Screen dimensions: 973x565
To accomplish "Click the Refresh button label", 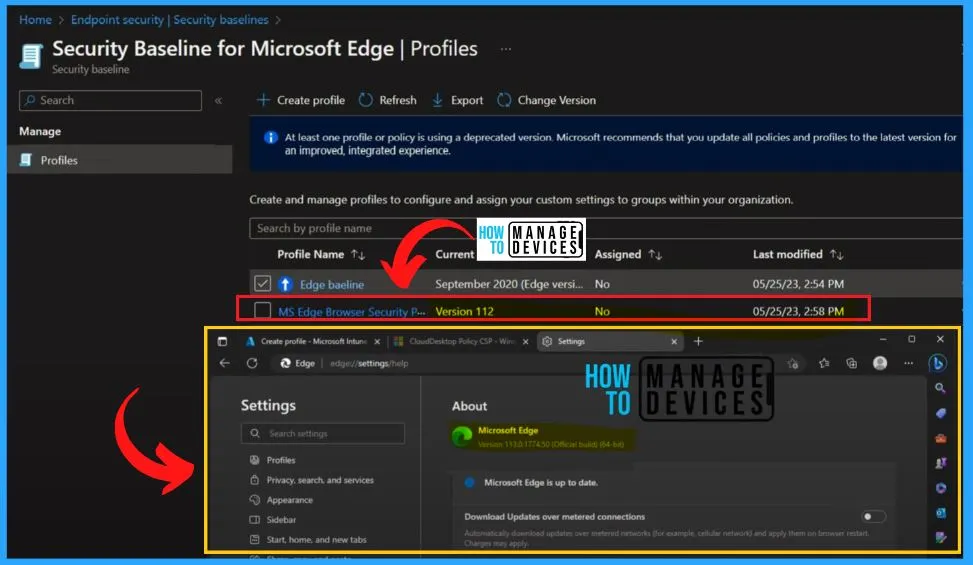I will 398,100.
